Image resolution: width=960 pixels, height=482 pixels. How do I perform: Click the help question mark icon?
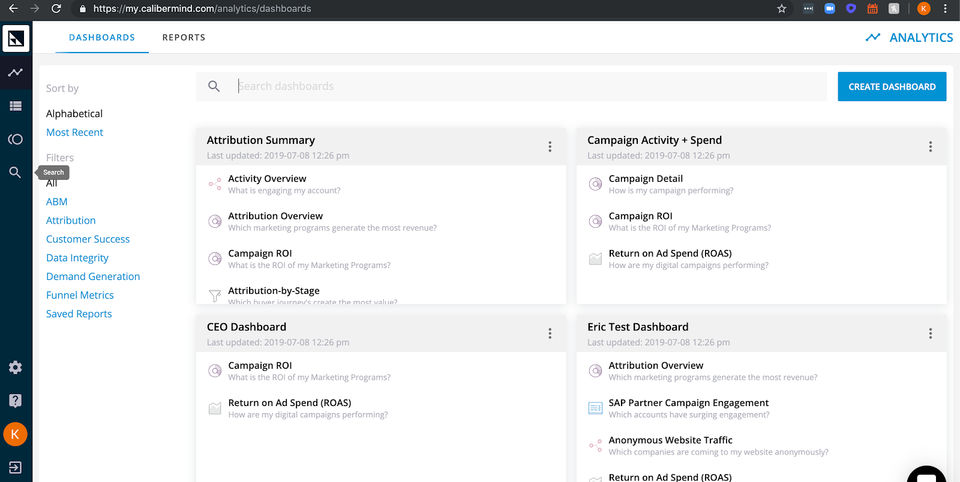16,400
